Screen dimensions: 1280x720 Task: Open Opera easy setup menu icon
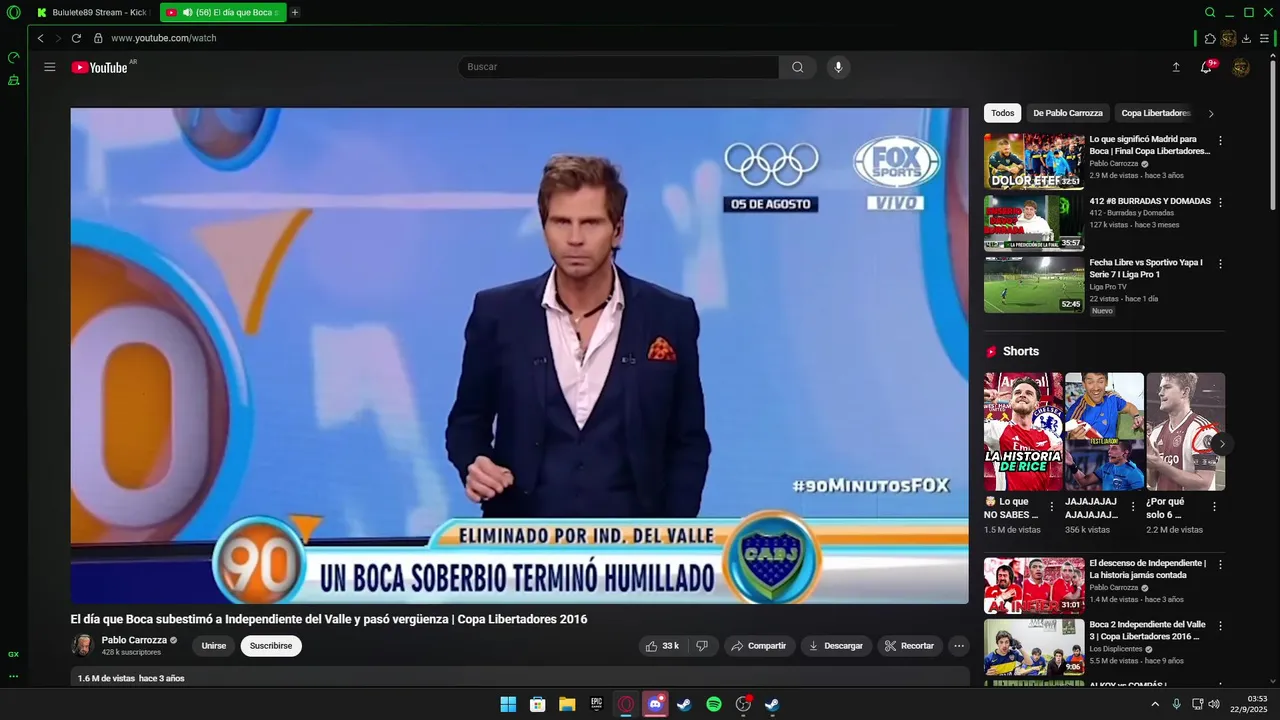tap(1264, 39)
